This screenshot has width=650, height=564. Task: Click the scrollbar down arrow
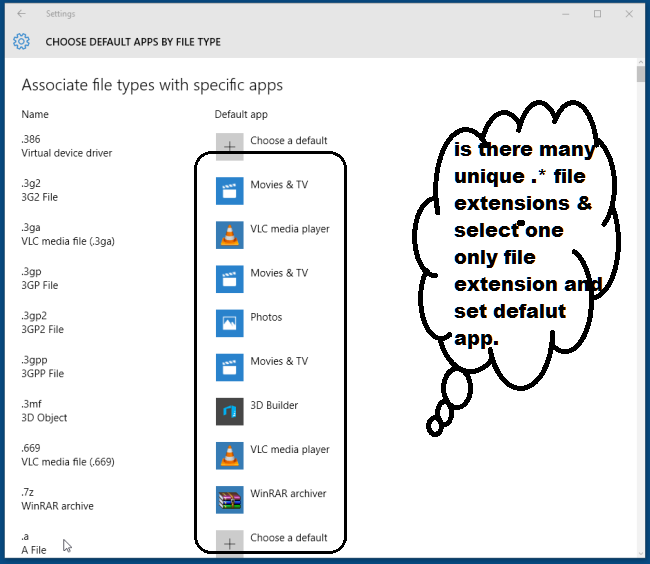[x=640, y=554]
